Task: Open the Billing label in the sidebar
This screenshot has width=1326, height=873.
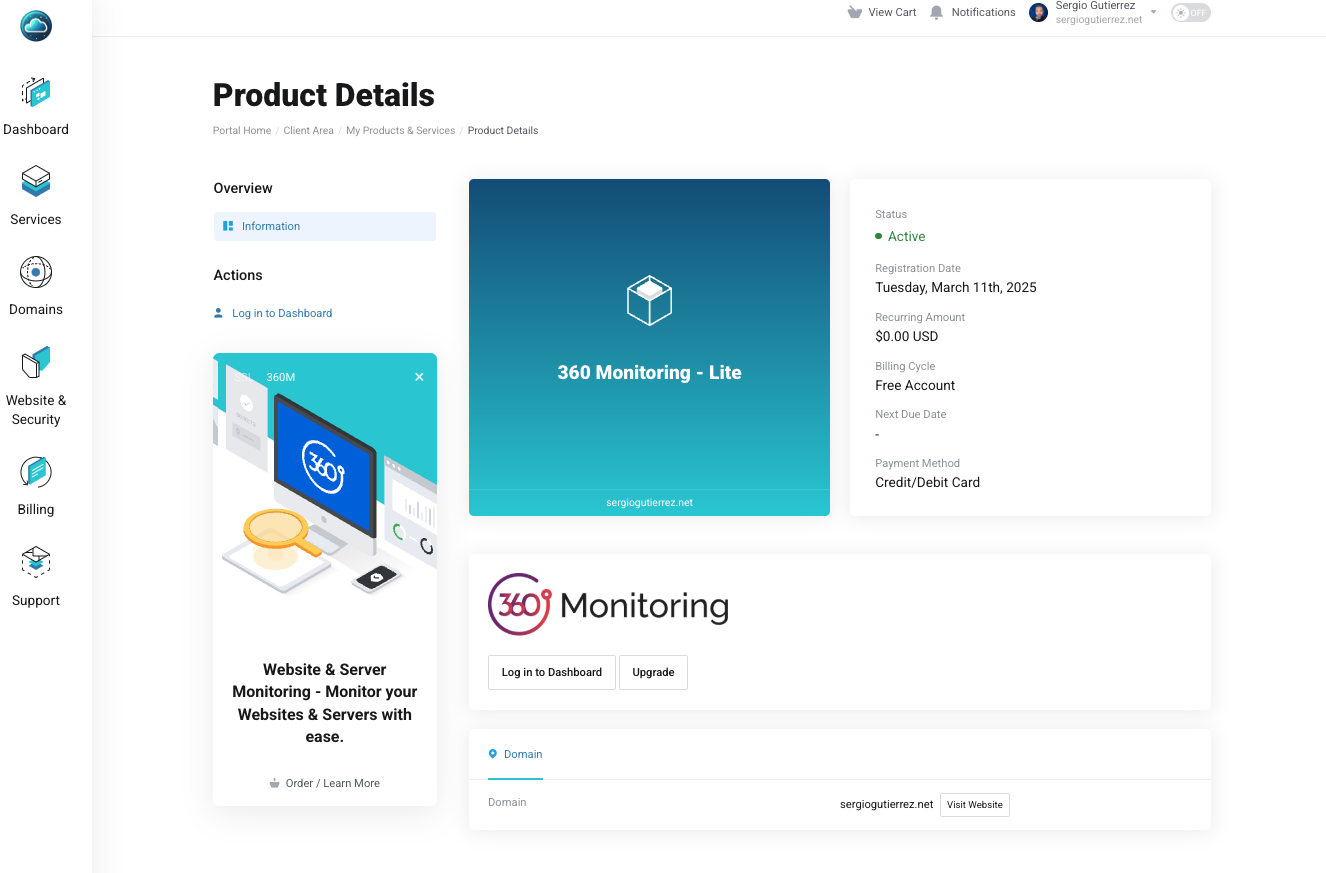Action: click(36, 509)
